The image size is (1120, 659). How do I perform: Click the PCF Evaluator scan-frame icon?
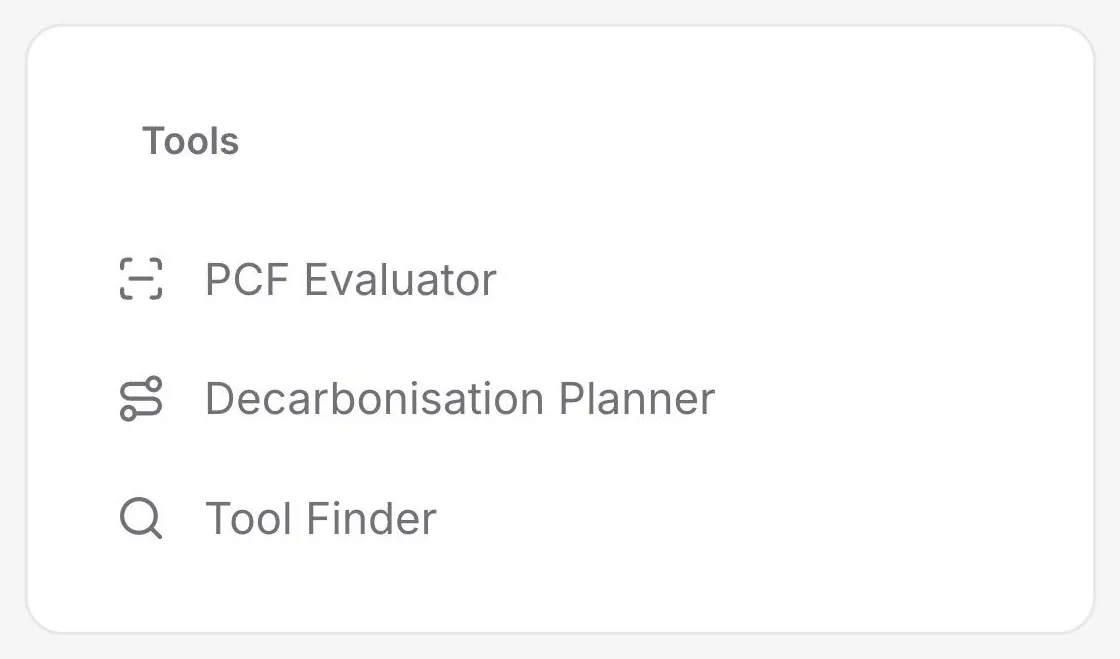pyautogui.click(x=141, y=278)
